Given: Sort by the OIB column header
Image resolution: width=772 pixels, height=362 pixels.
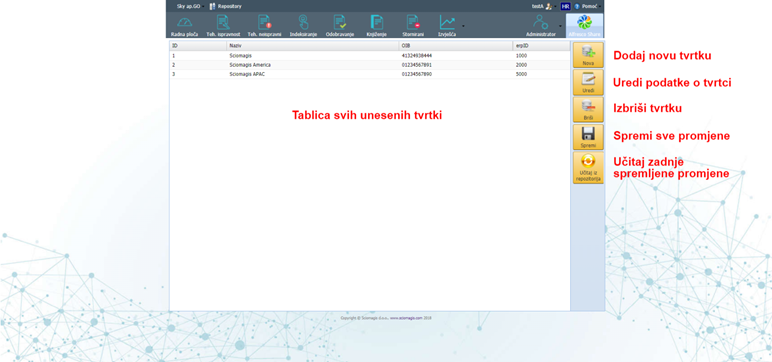Looking at the screenshot, I should [x=456, y=46].
